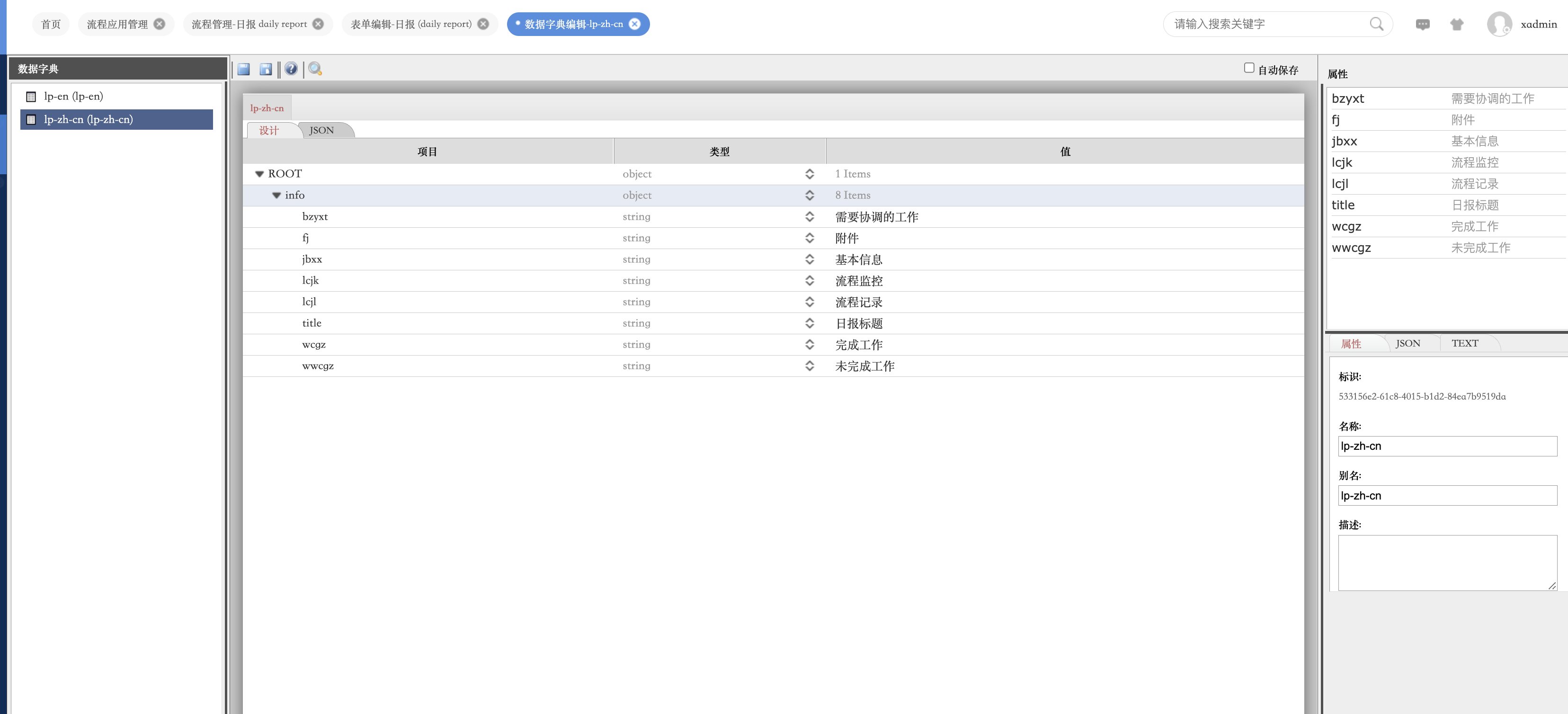The height and width of the screenshot is (714, 1568).
Task: Collapse the ROOT tree node
Action: click(259, 174)
